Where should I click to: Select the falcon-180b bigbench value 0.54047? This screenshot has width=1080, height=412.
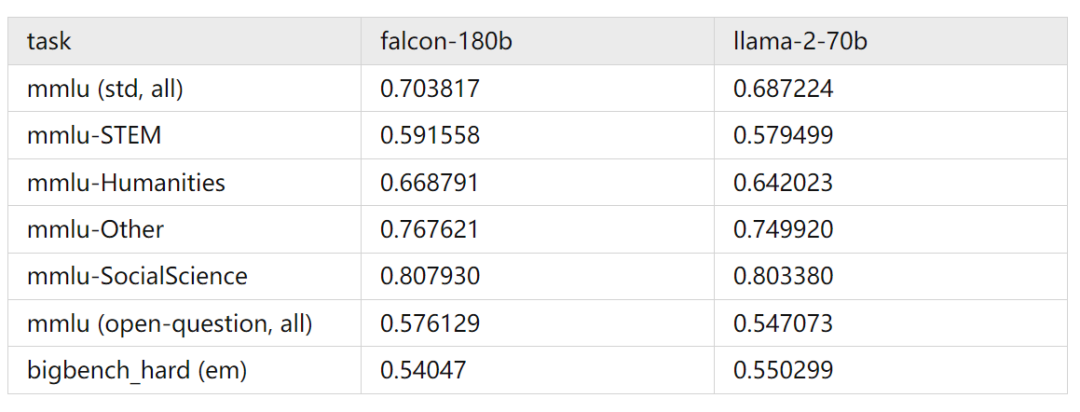(x=423, y=370)
